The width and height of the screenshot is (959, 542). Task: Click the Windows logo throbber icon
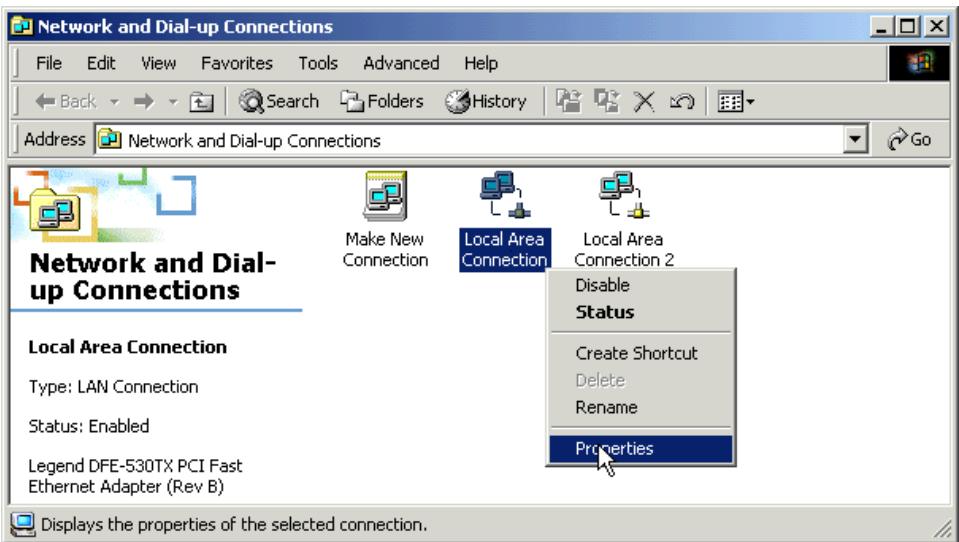919,63
